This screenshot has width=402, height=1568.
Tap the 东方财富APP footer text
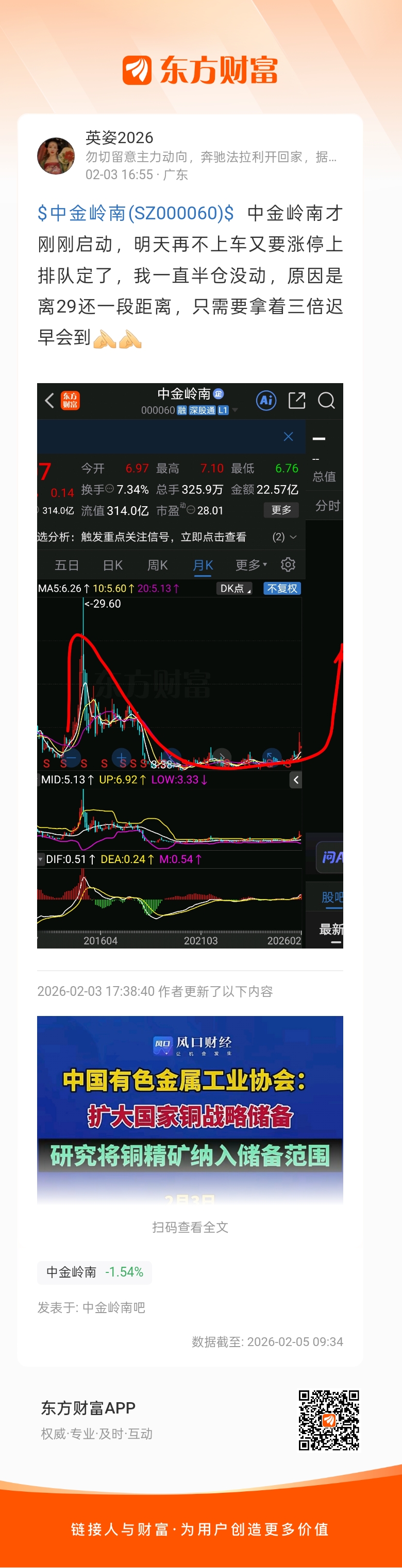tap(88, 1408)
